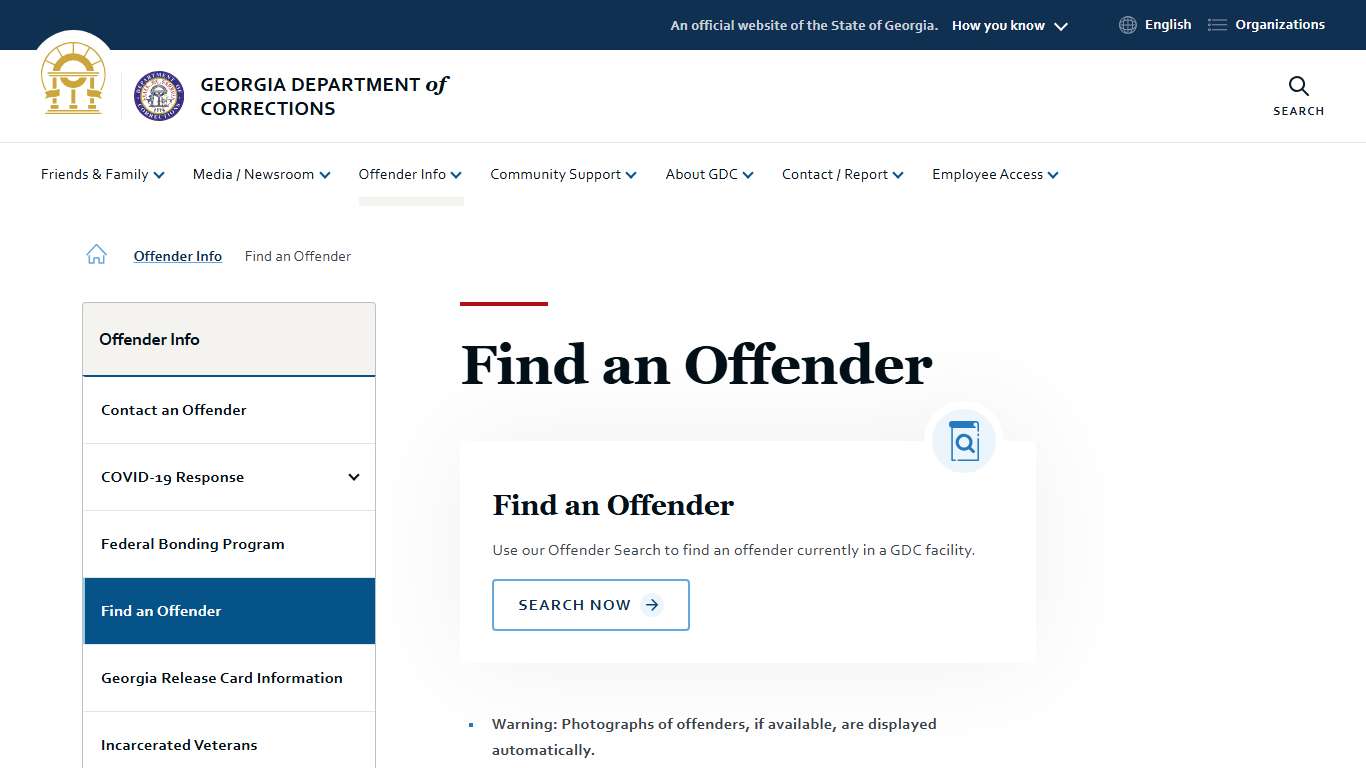Click the SEARCH NOW button
Screen dimensions: 1366x768
(x=590, y=604)
